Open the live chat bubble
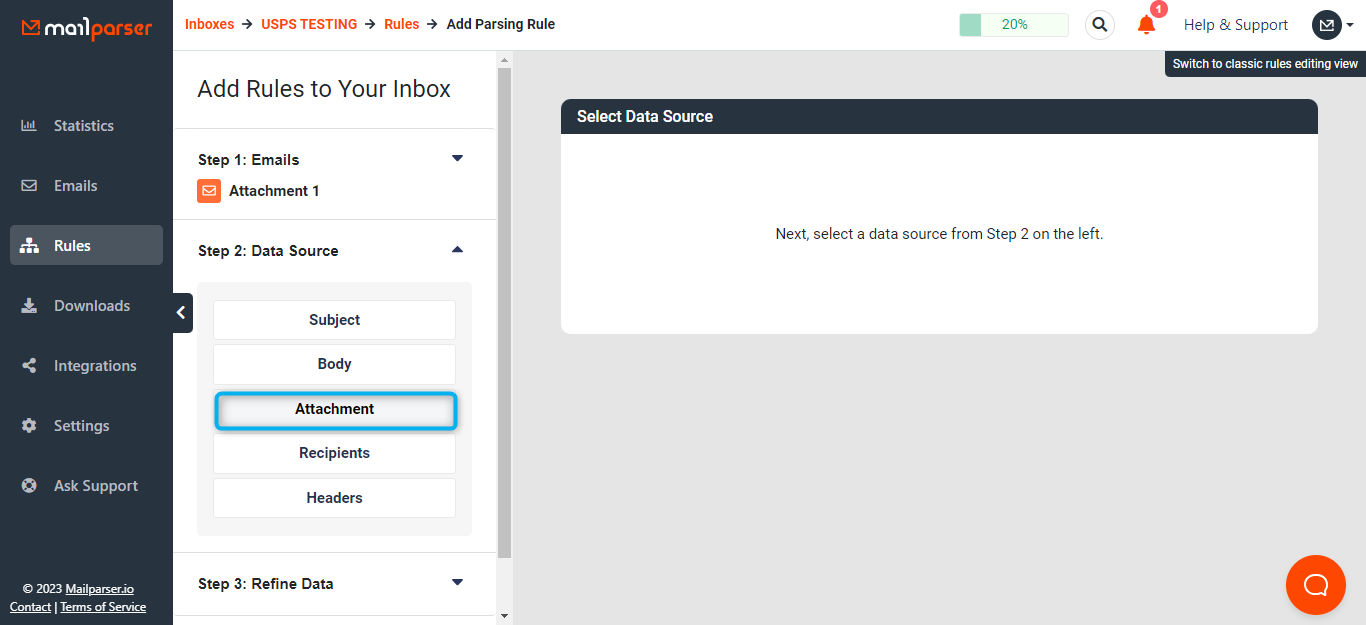This screenshot has height=625, width=1366. pos(1315,584)
